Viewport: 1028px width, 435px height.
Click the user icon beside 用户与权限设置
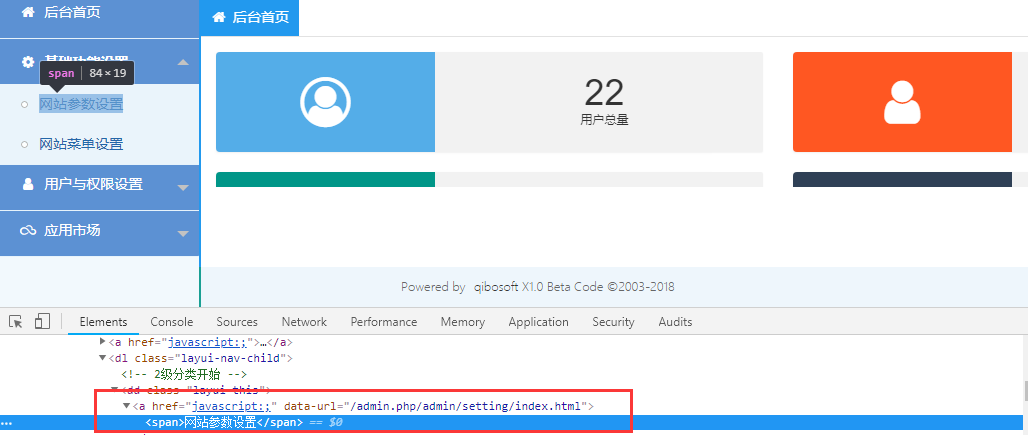coord(28,184)
